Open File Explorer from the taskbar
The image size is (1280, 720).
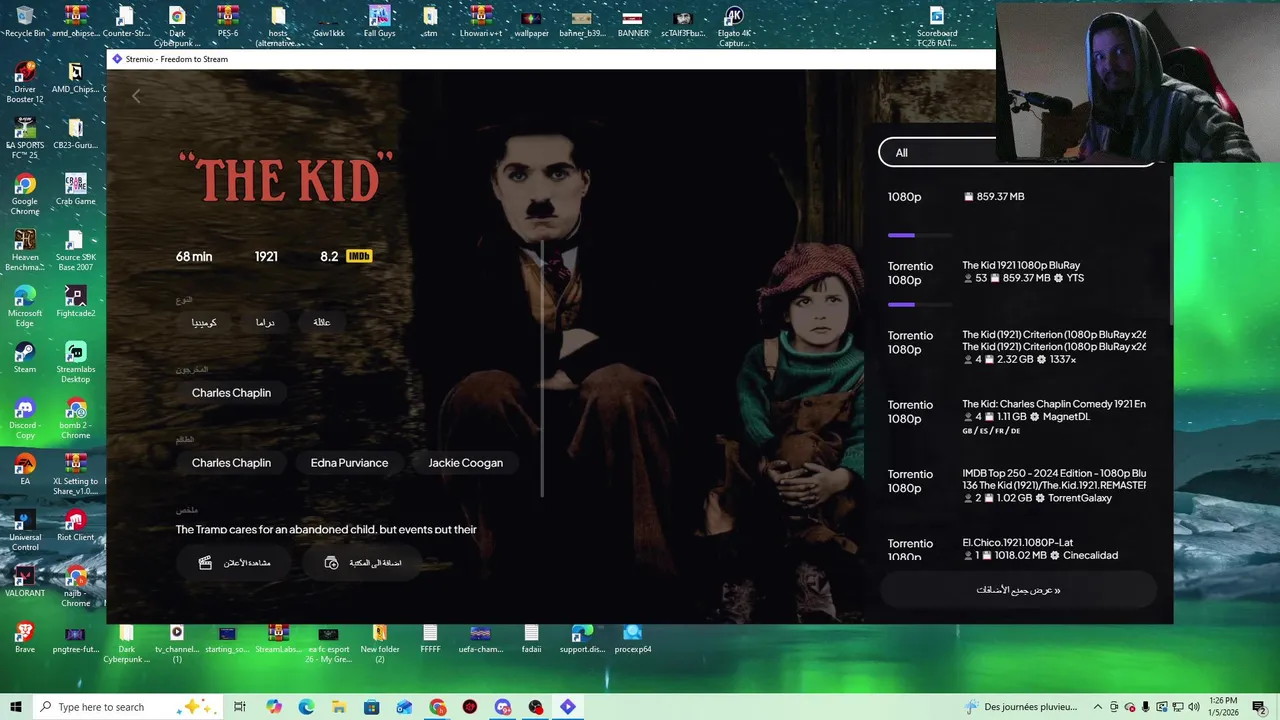[339, 707]
